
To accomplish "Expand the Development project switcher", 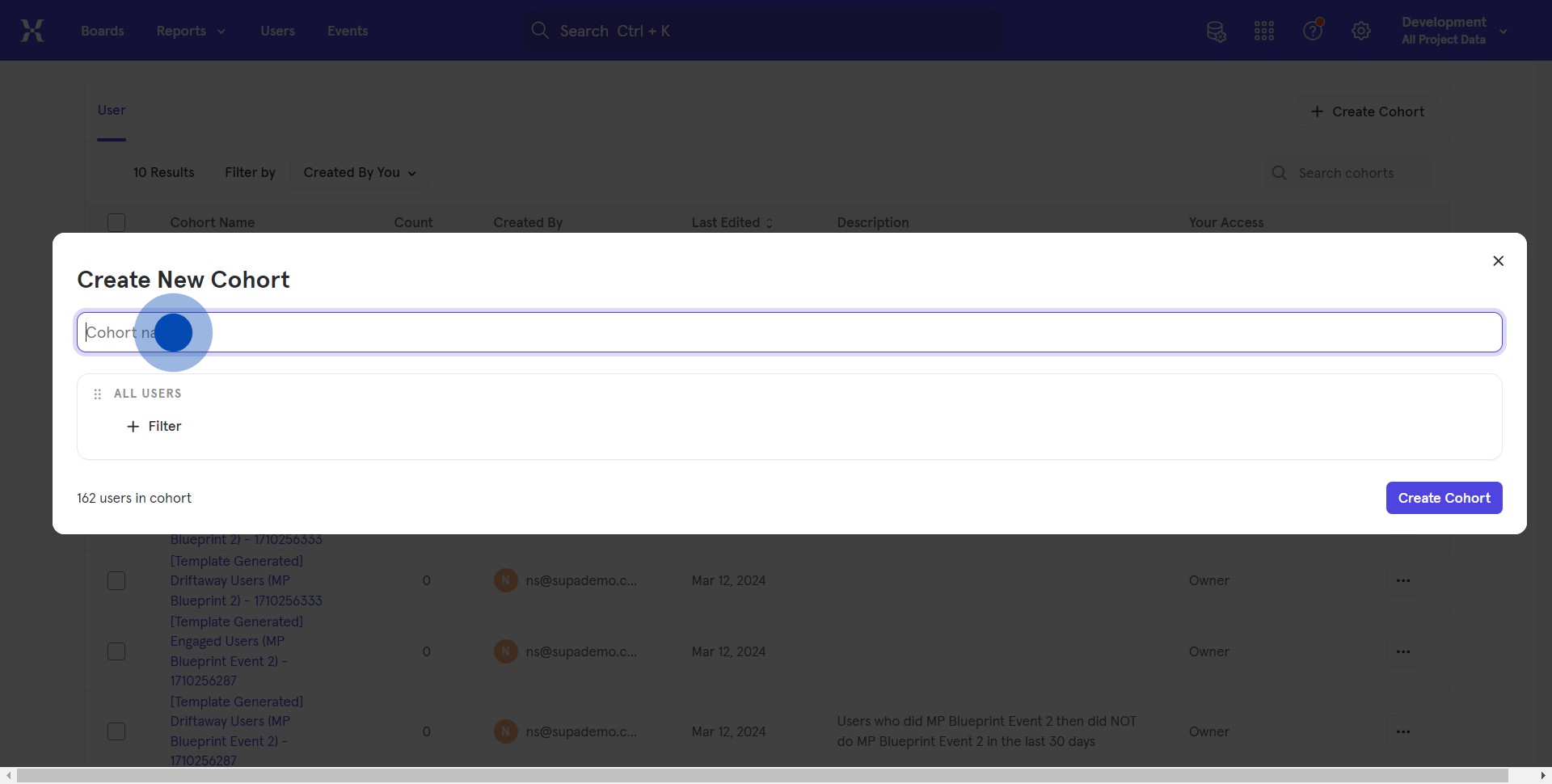I will 1453,31.
